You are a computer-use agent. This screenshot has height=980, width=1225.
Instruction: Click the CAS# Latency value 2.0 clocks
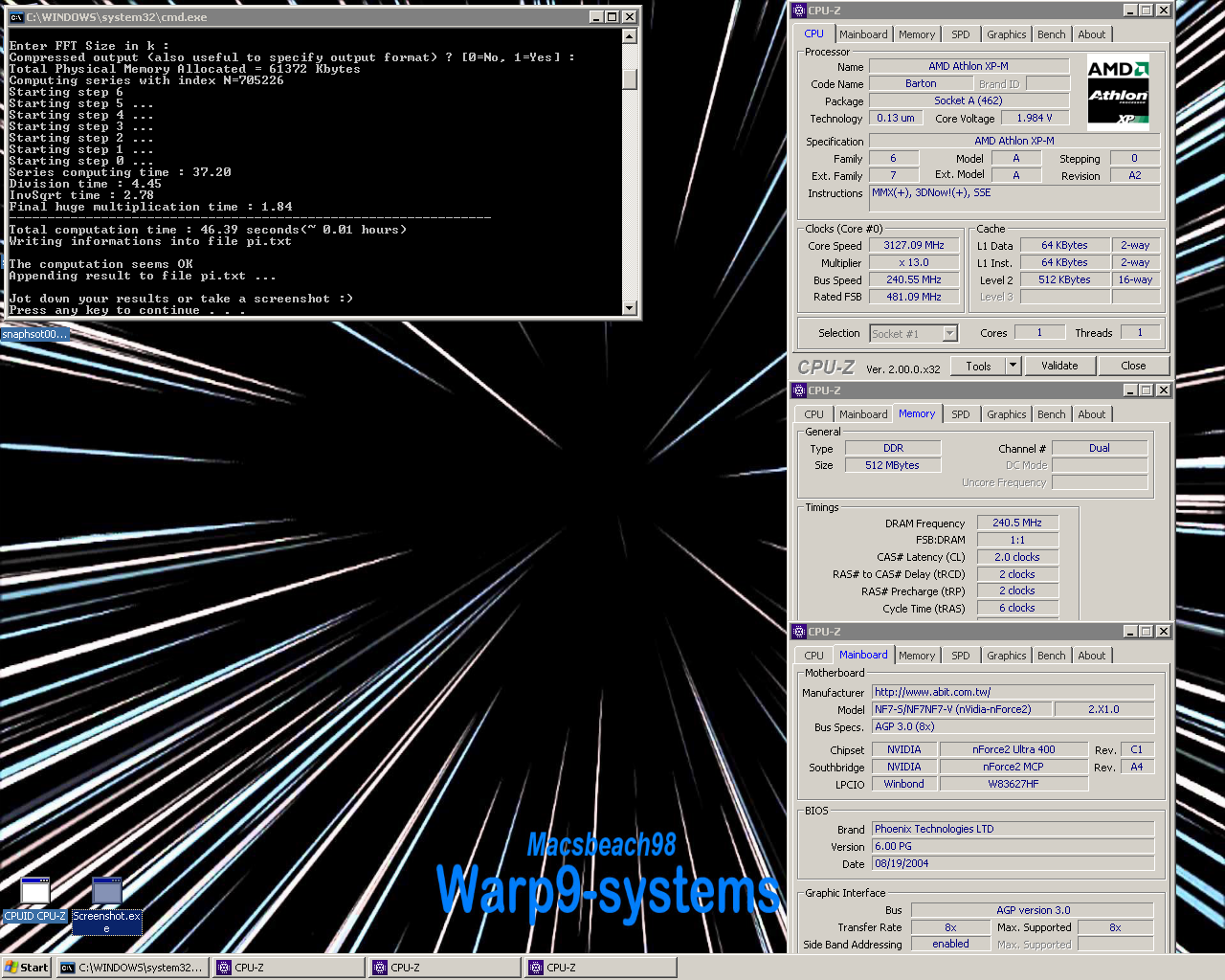tap(1017, 557)
